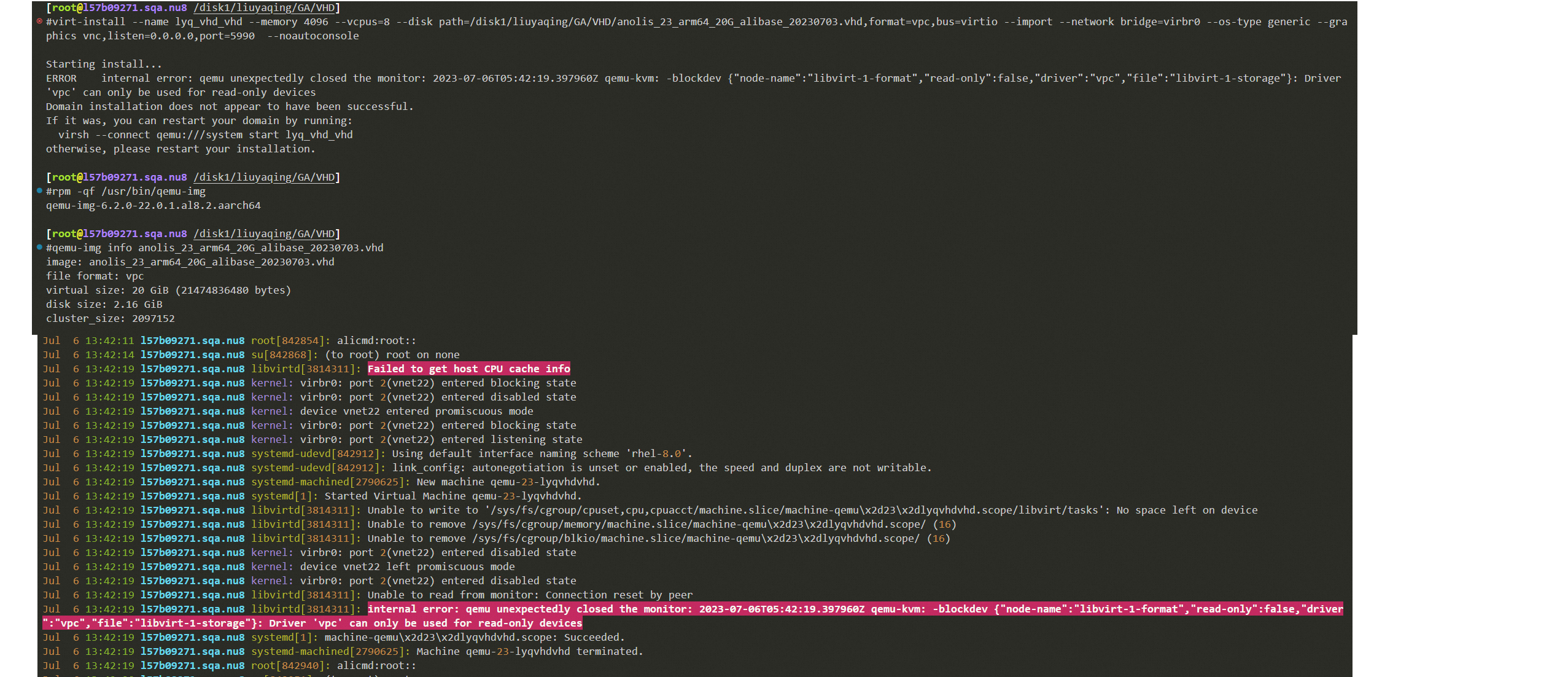Click the blue dot beside qemu-img info command

[x=40, y=248]
